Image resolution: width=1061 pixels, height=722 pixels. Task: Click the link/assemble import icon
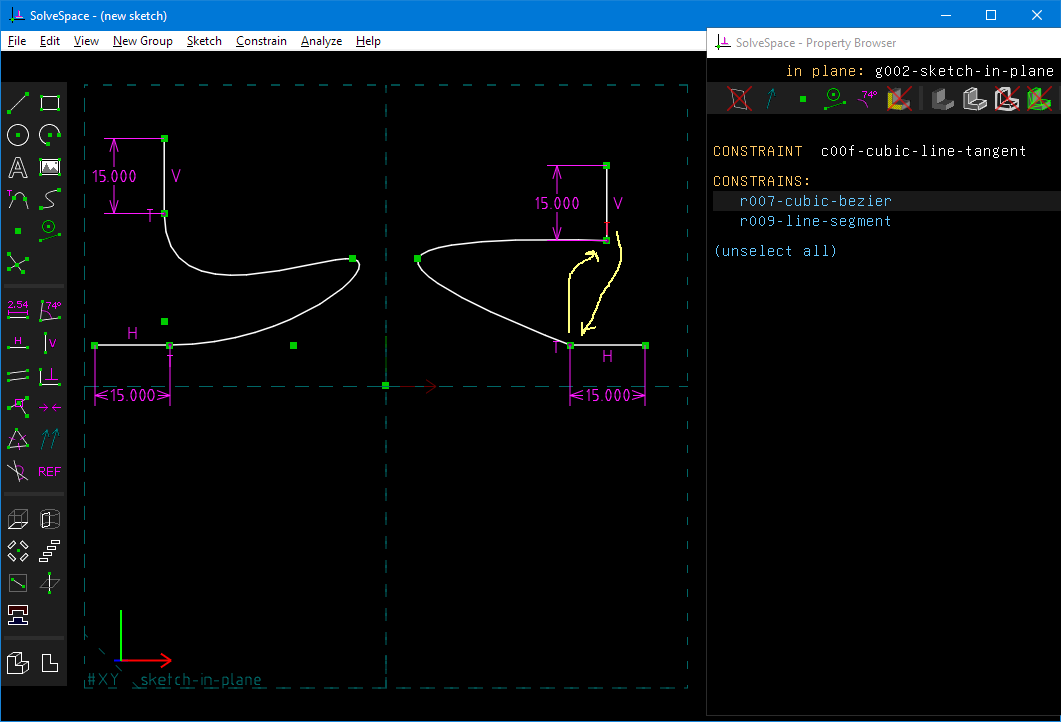click(18, 614)
